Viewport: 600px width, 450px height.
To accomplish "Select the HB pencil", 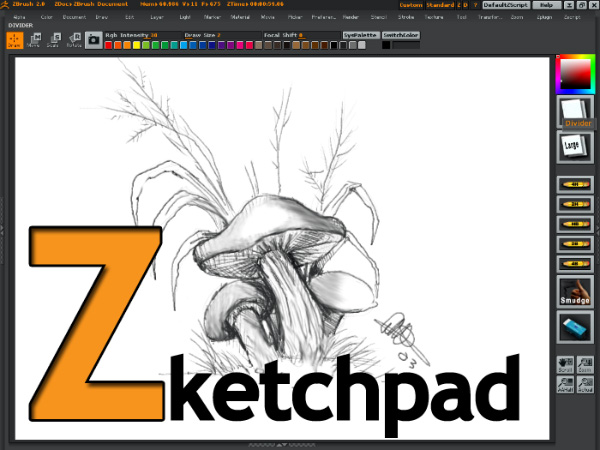I will [x=575, y=224].
